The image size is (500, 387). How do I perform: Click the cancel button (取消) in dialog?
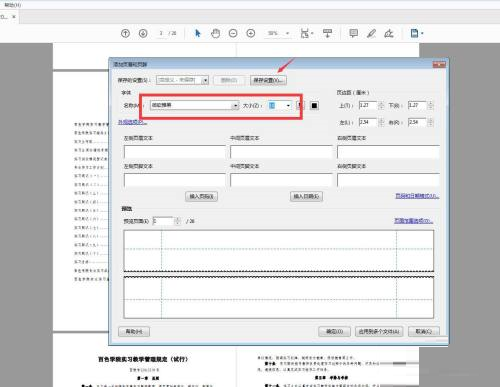424,331
